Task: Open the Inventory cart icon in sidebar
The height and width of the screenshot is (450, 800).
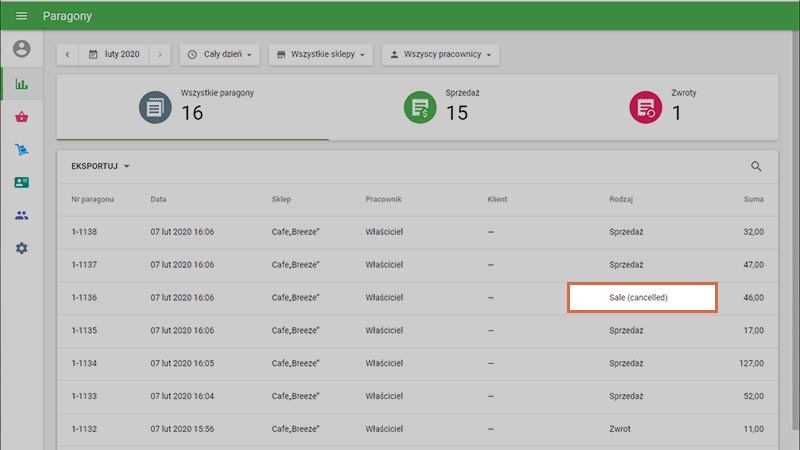Action: [21, 150]
